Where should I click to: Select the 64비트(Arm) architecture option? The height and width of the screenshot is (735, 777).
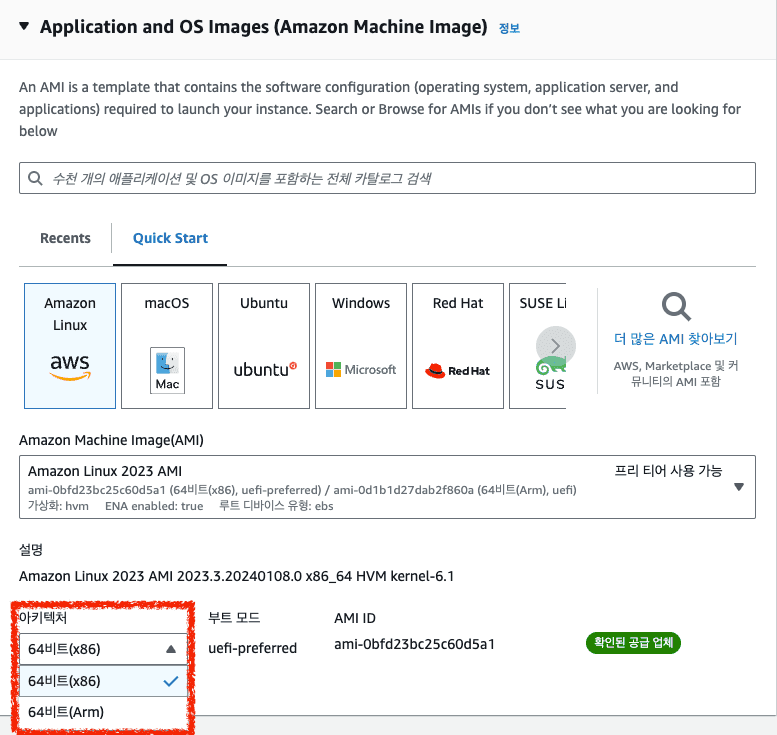103,712
